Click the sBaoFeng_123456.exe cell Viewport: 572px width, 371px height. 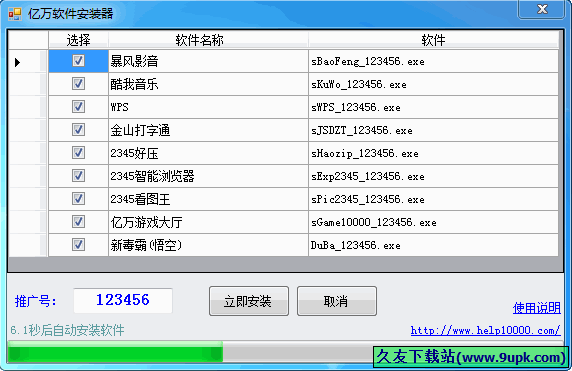click(433, 61)
